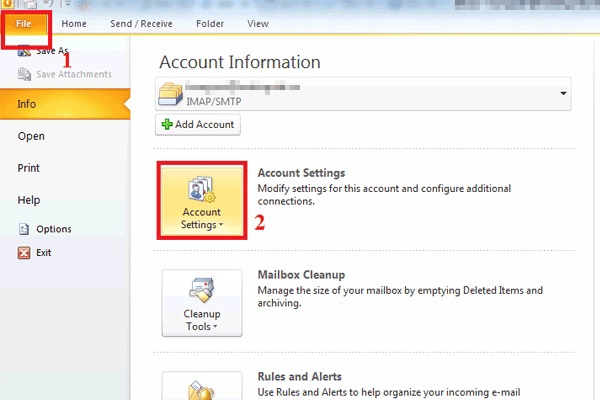
Task: Click the Cleanup Tools envelope-brush icon
Action: point(202,291)
